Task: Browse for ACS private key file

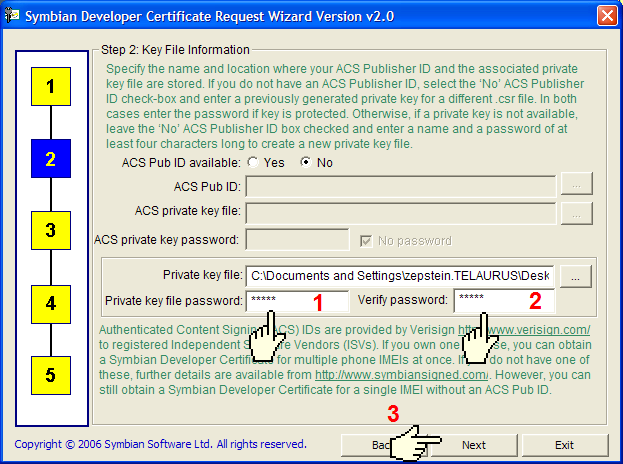Action: 577,214
